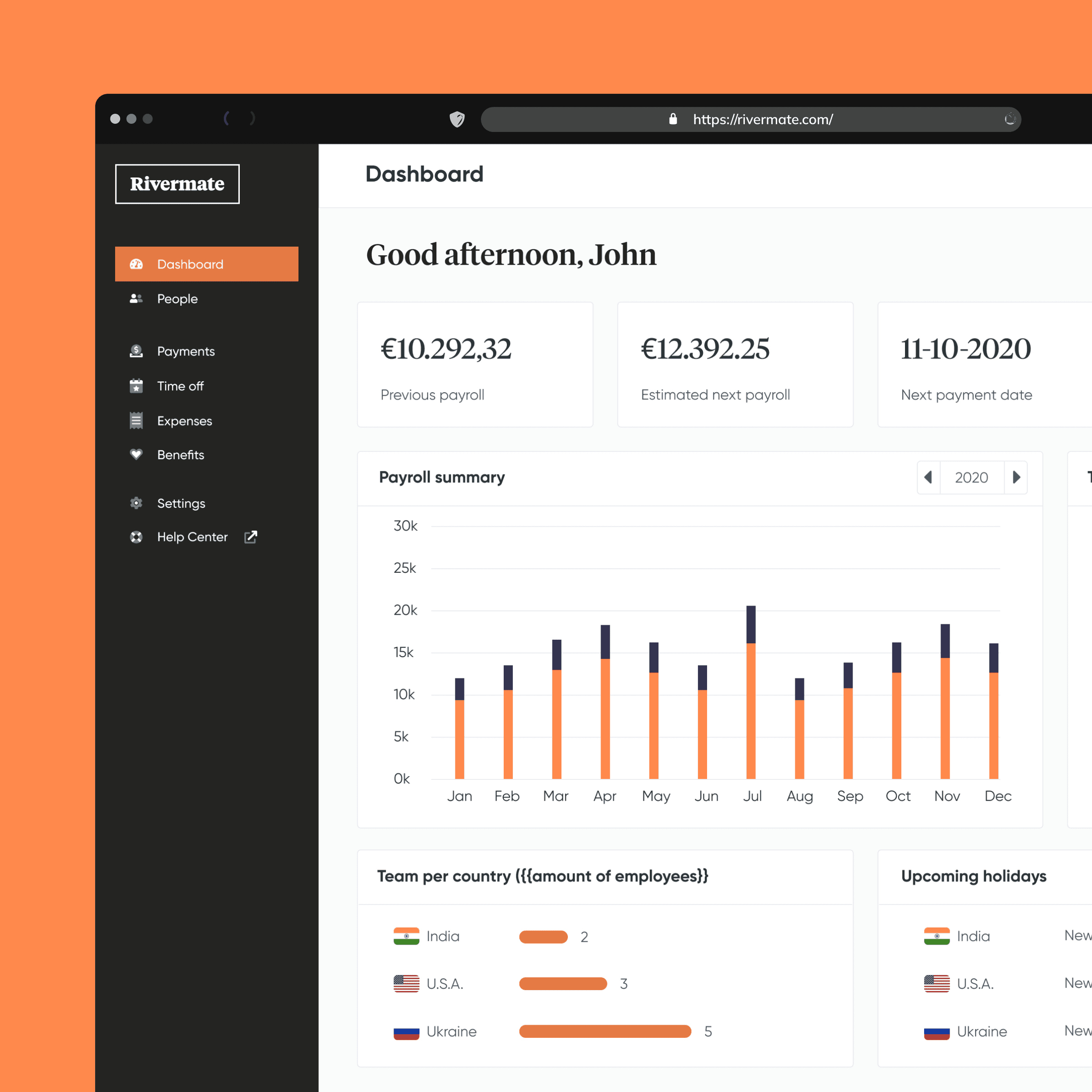Click the U.S.A. label in Team per country

(x=445, y=984)
